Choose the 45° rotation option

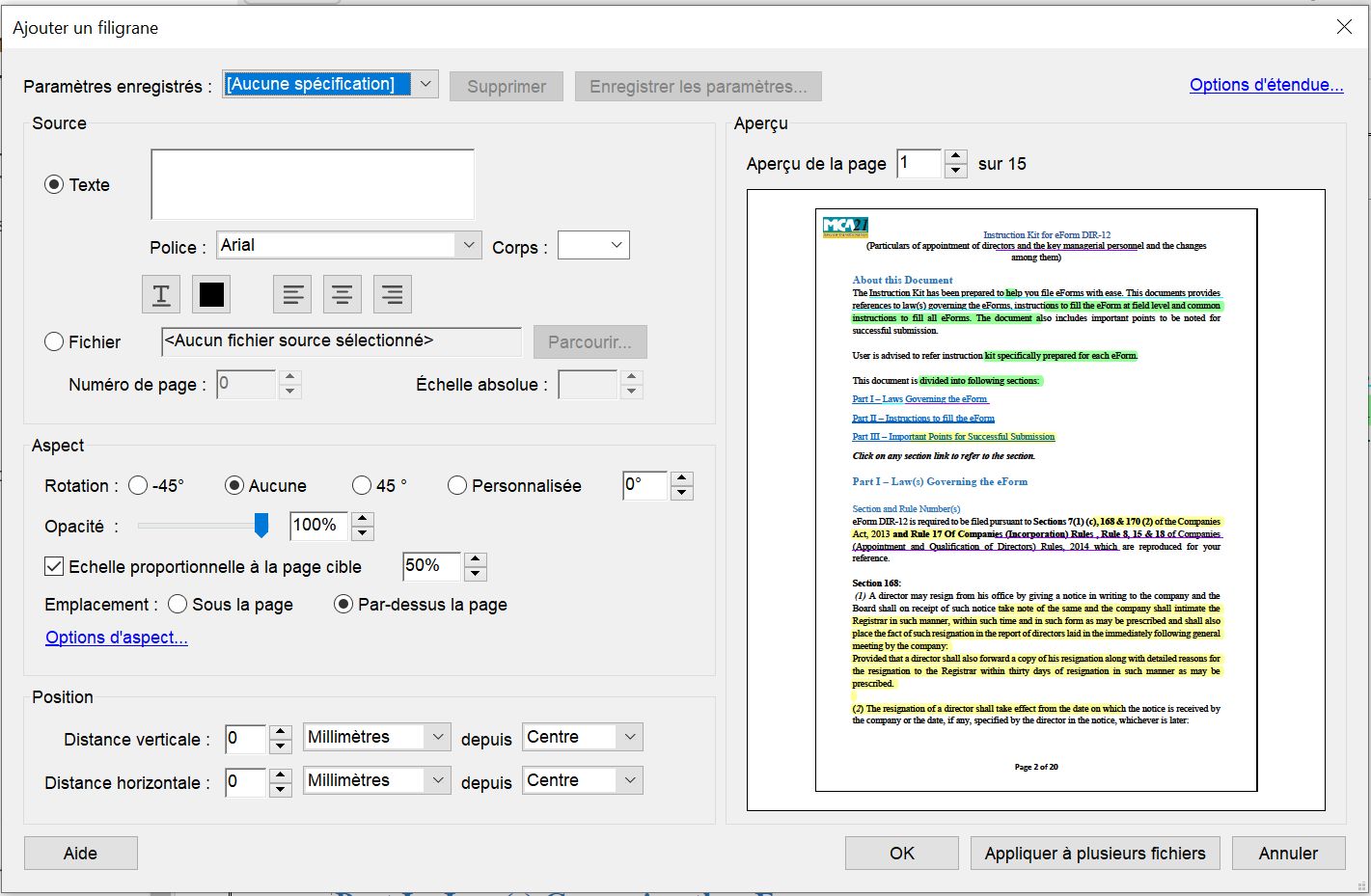(362, 485)
